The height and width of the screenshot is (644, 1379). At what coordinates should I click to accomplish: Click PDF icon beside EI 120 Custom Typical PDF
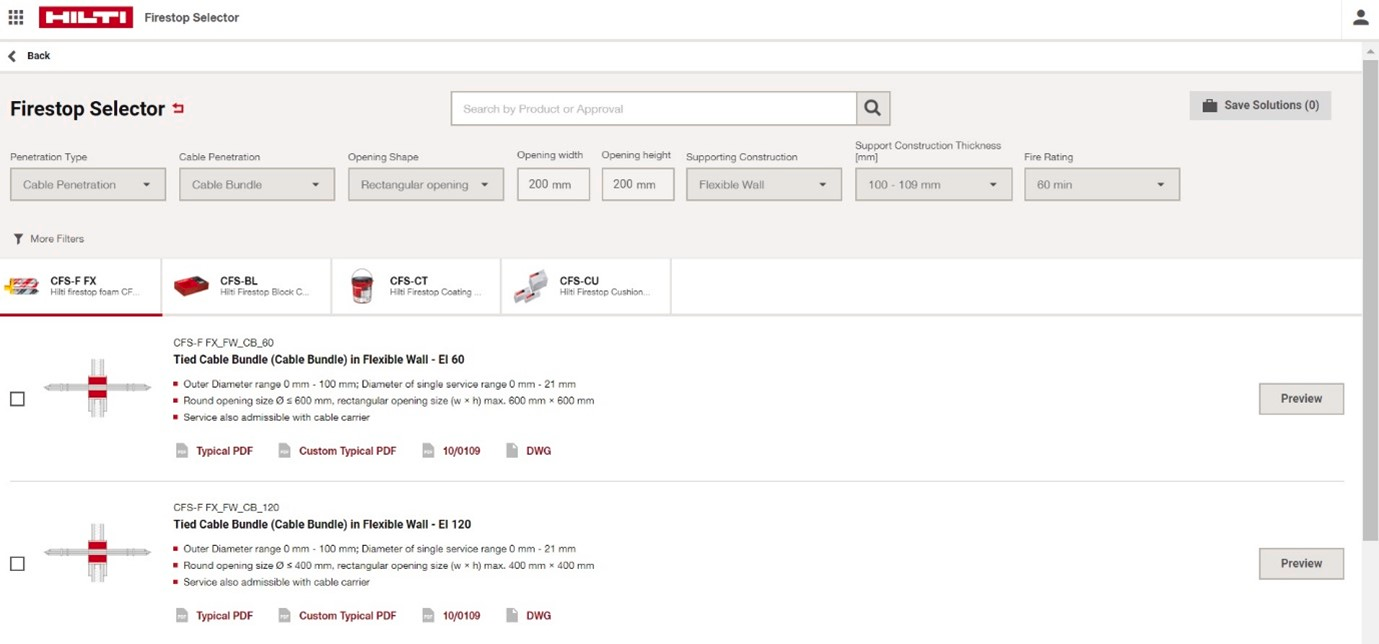pyautogui.click(x=284, y=616)
